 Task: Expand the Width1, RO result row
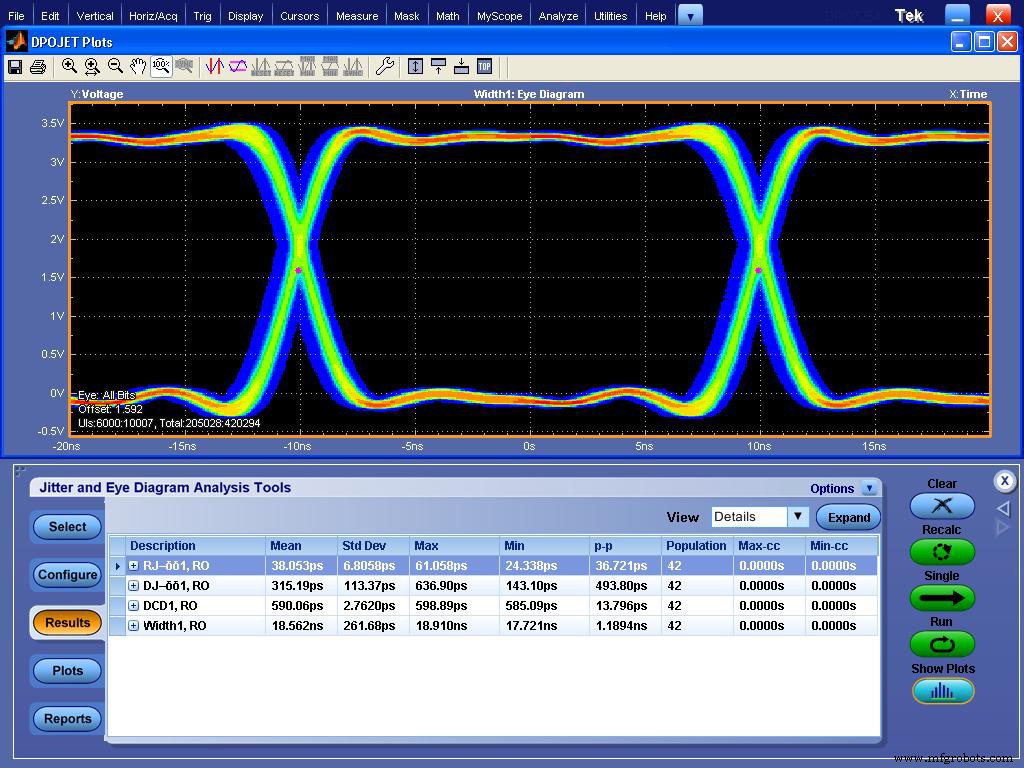133,625
